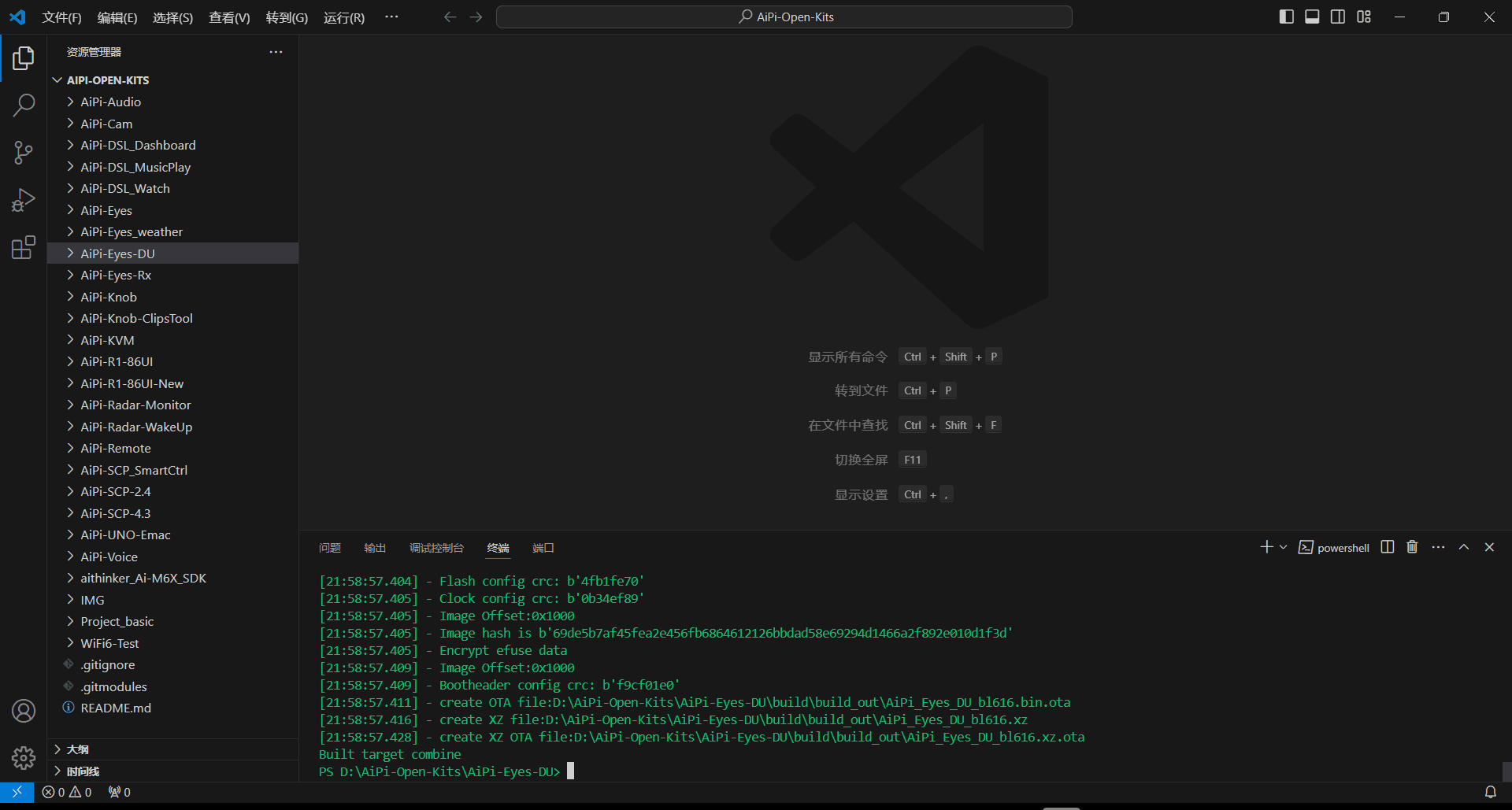Viewport: 1512px width, 810px height.
Task: Open terminal launch profile dropdown arrow
Action: pos(1284,547)
